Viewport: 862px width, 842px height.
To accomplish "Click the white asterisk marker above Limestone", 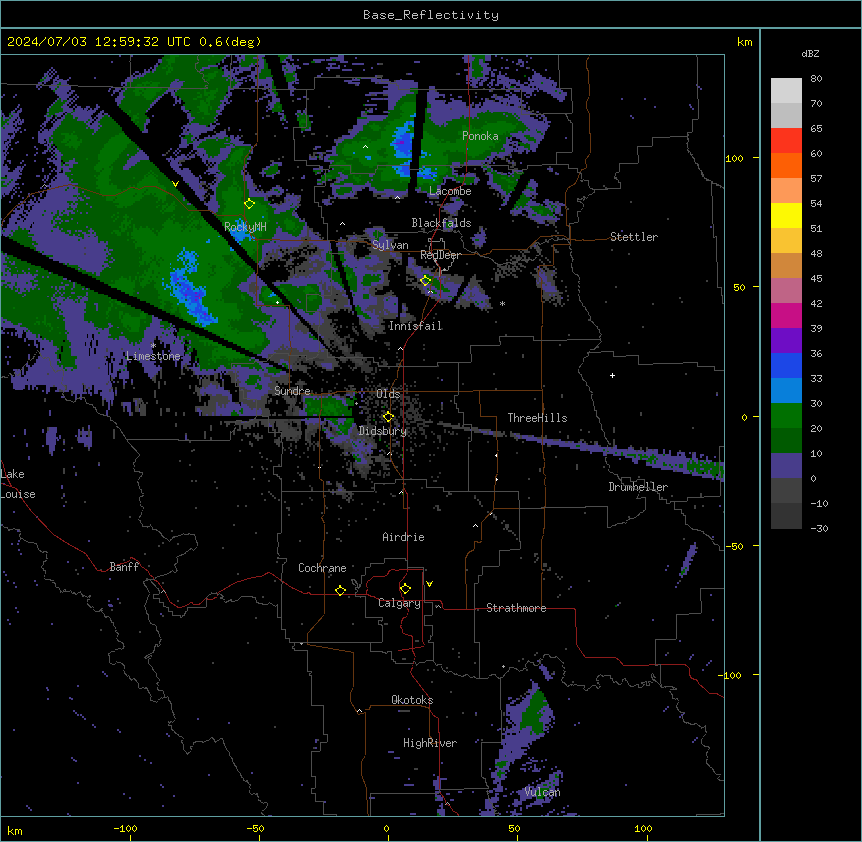I will tap(153, 346).
